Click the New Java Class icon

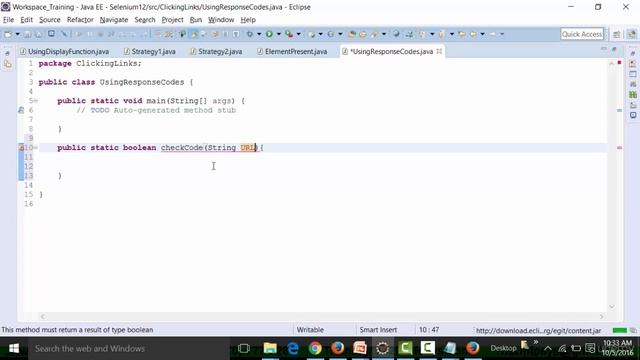click(331, 34)
